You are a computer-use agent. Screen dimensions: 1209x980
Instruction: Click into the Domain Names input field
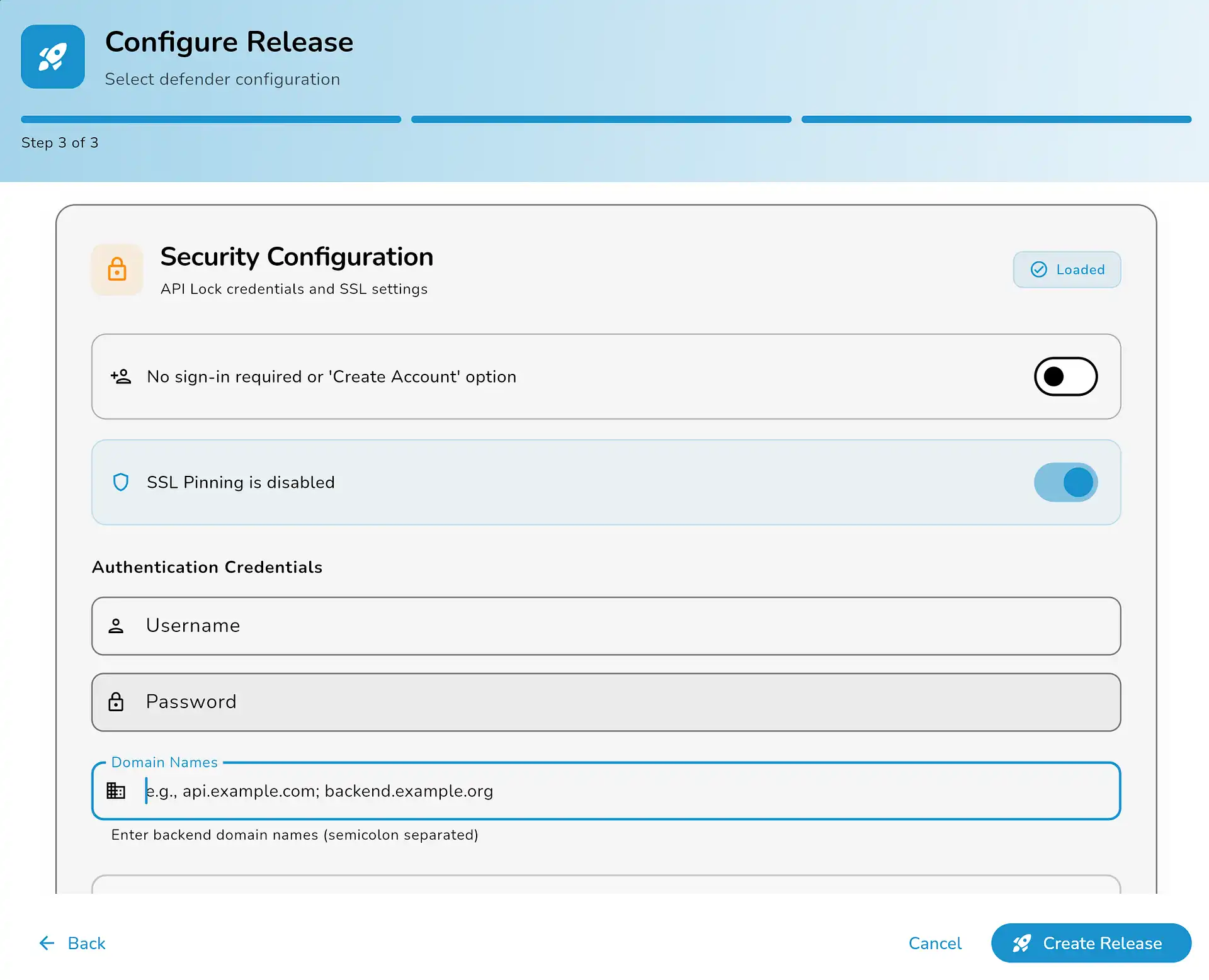[606, 791]
